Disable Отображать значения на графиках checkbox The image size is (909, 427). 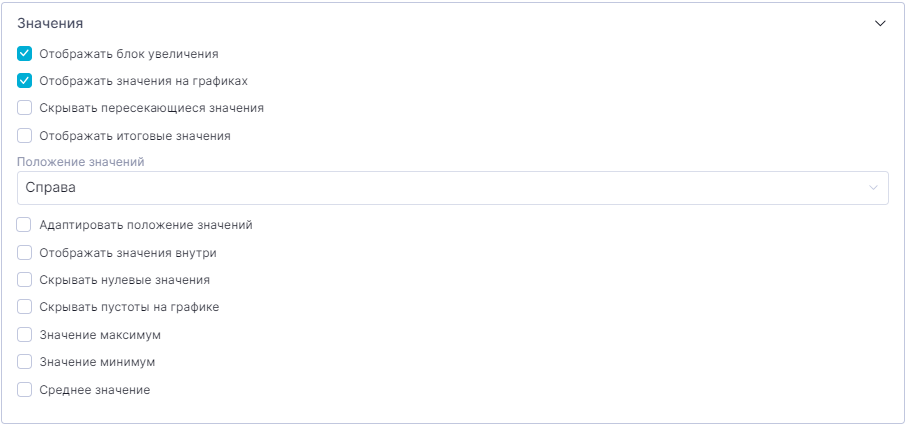[25, 81]
